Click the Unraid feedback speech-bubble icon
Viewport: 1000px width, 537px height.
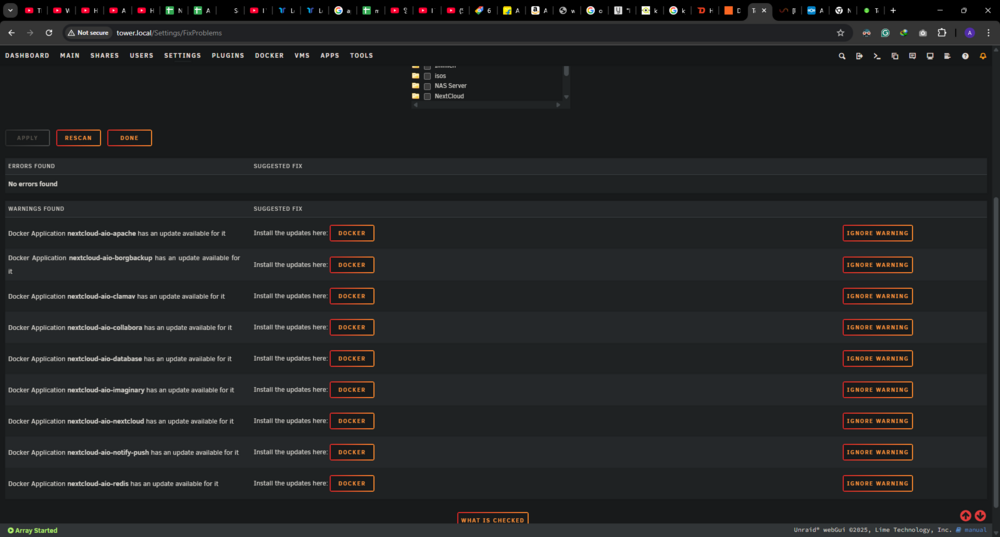pos(913,56)
